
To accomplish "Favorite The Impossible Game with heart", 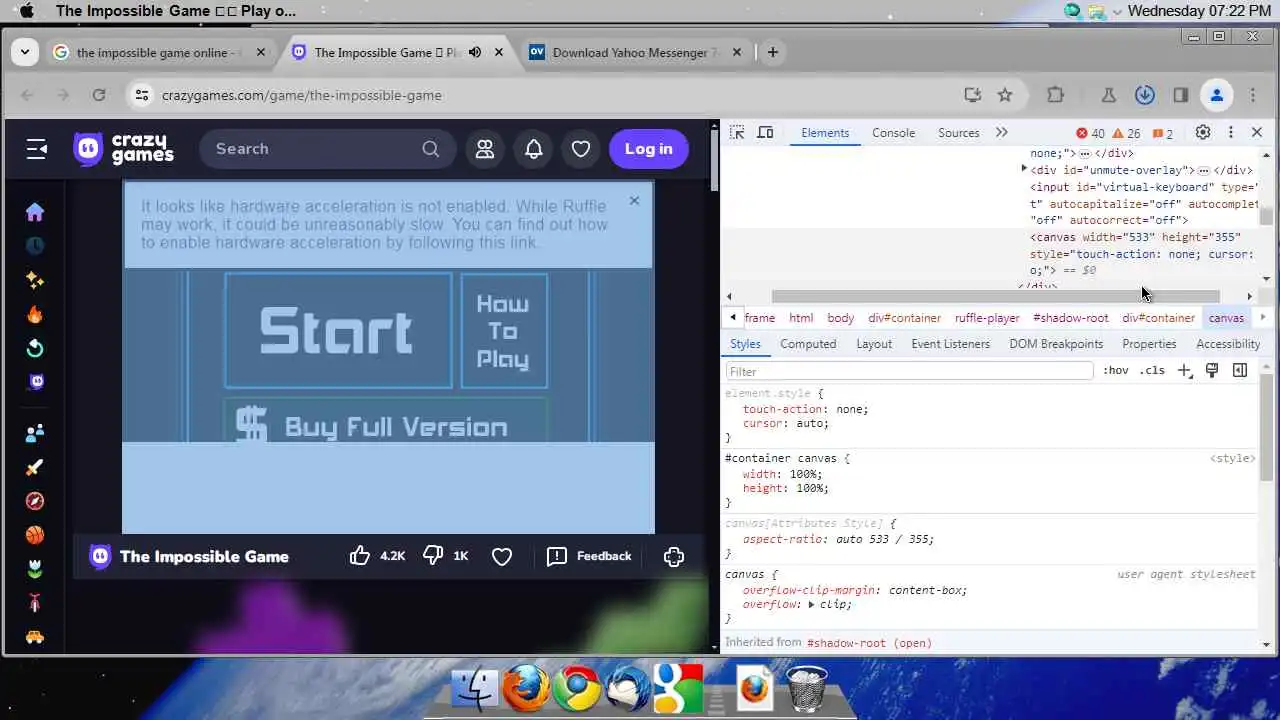I will tap(502, 556).
